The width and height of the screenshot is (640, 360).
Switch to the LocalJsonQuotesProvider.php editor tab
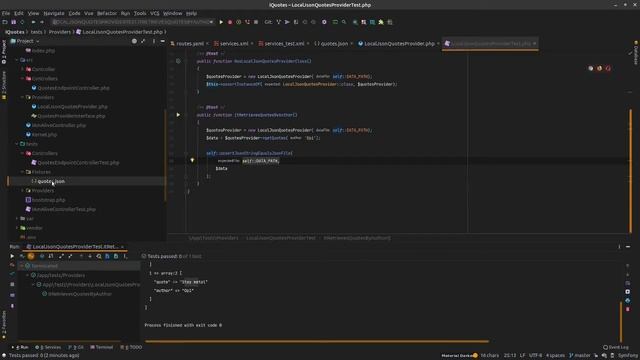click(x=399, y=44)
